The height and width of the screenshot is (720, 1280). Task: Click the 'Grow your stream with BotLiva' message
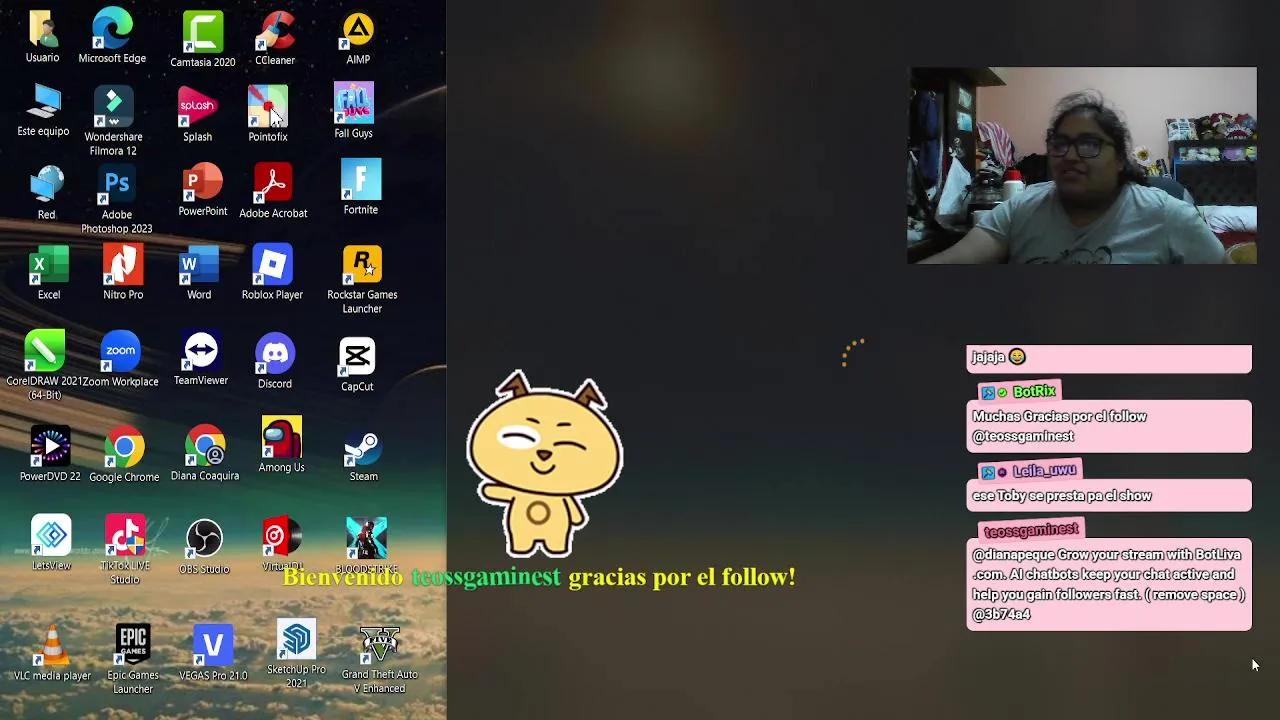[x=1109, y=585]
